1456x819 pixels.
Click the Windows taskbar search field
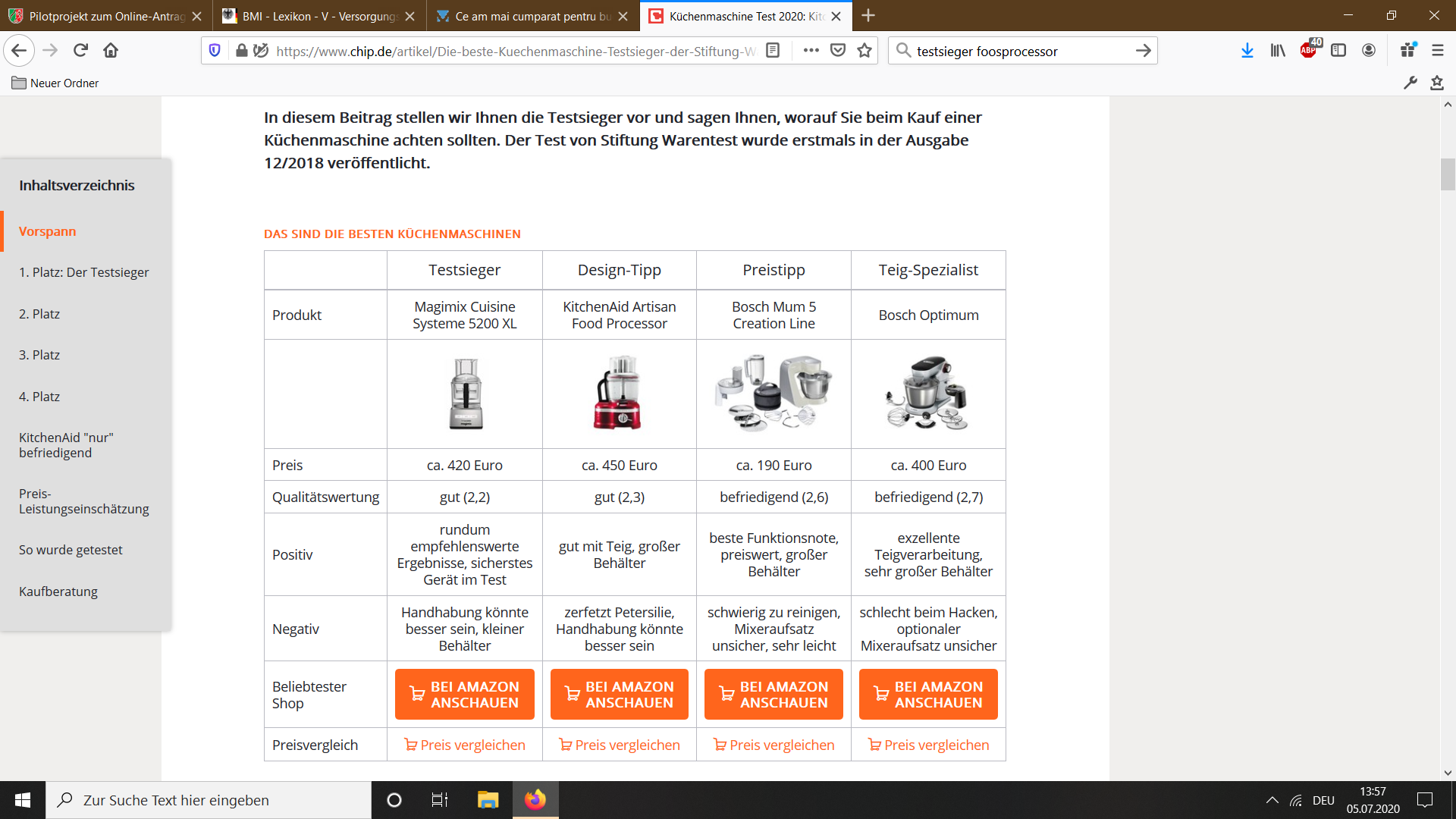pos(209,800)
